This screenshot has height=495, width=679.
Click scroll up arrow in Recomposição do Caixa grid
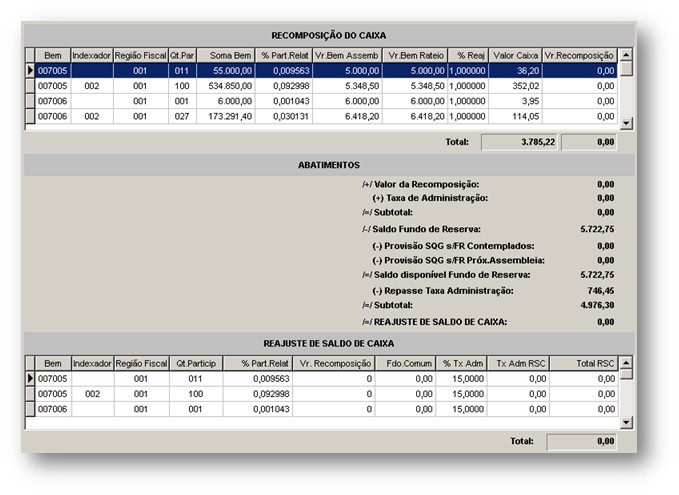626,55
